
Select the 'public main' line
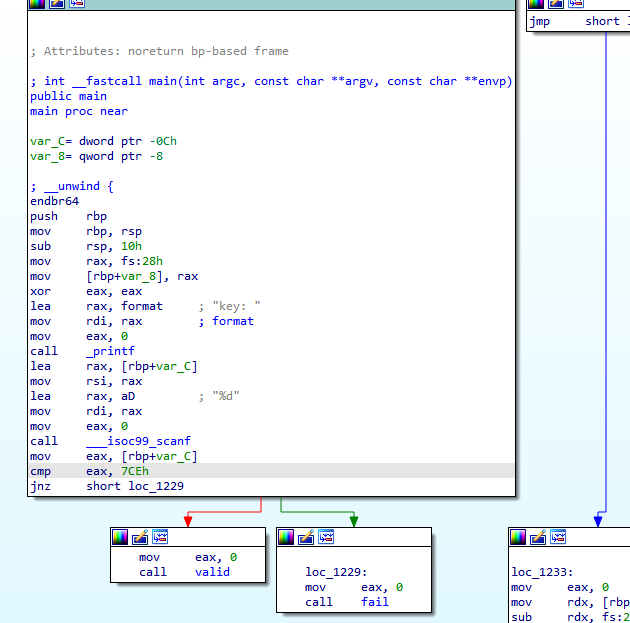pos(68,96)
